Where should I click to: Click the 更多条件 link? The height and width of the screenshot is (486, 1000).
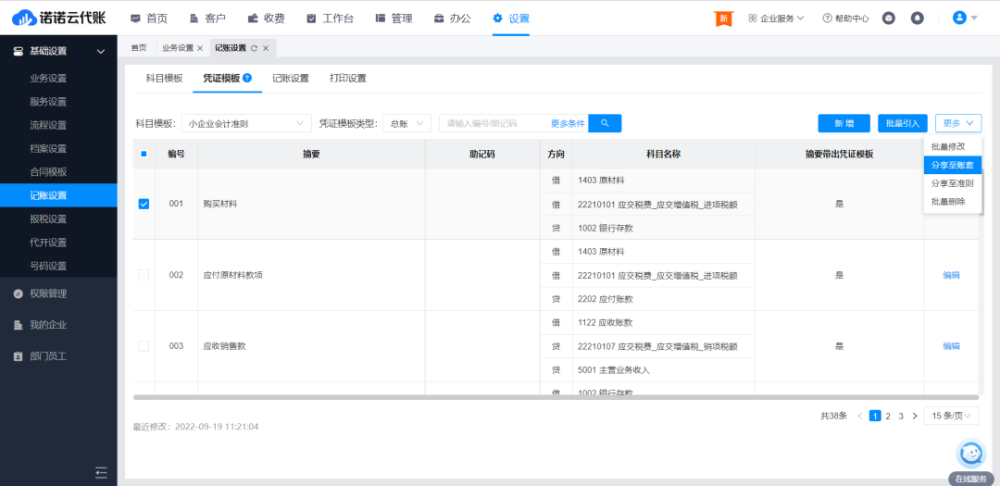(x=567, y=123)
